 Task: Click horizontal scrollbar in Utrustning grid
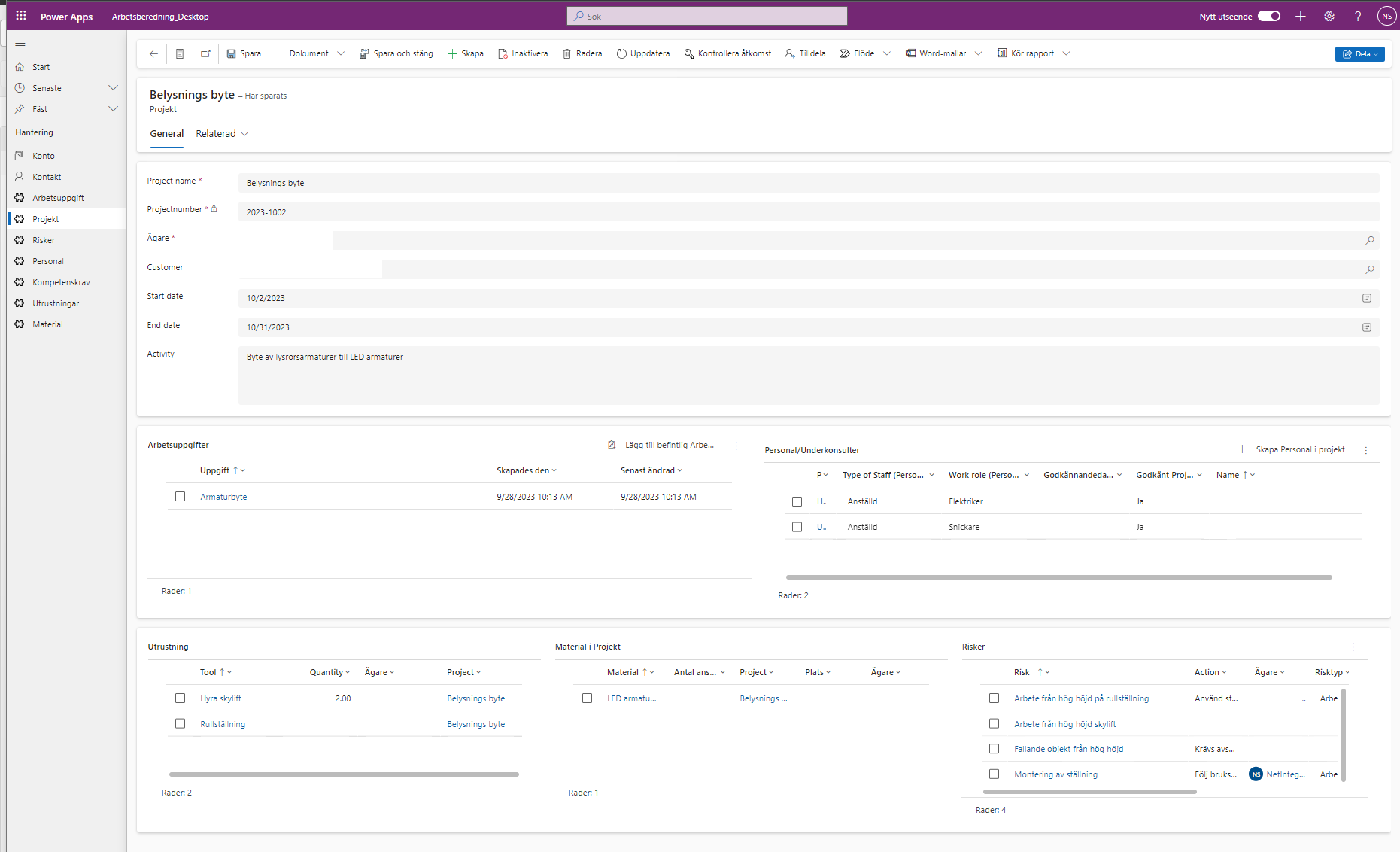344,774
